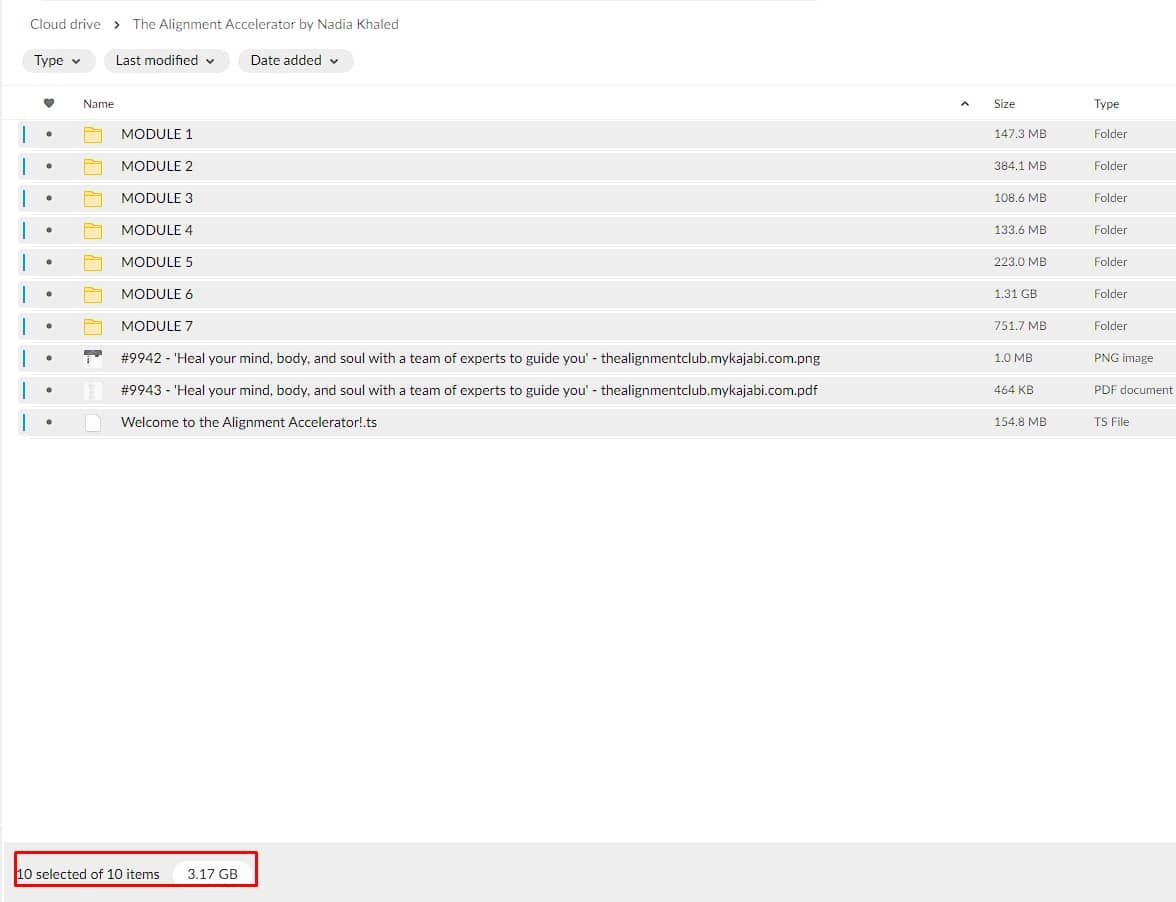This screenshot has height=902, width=1176.
Task: Sort by the Size column header
Action: (x=1004, y=104)
